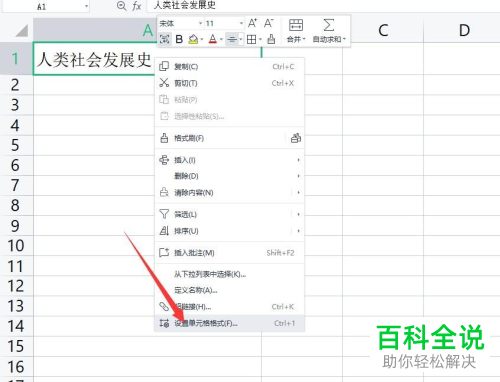Click the AutoSum sigma icon
This screenshot has width=500, height=382.
pyautogui.click(x=329, y=25)
